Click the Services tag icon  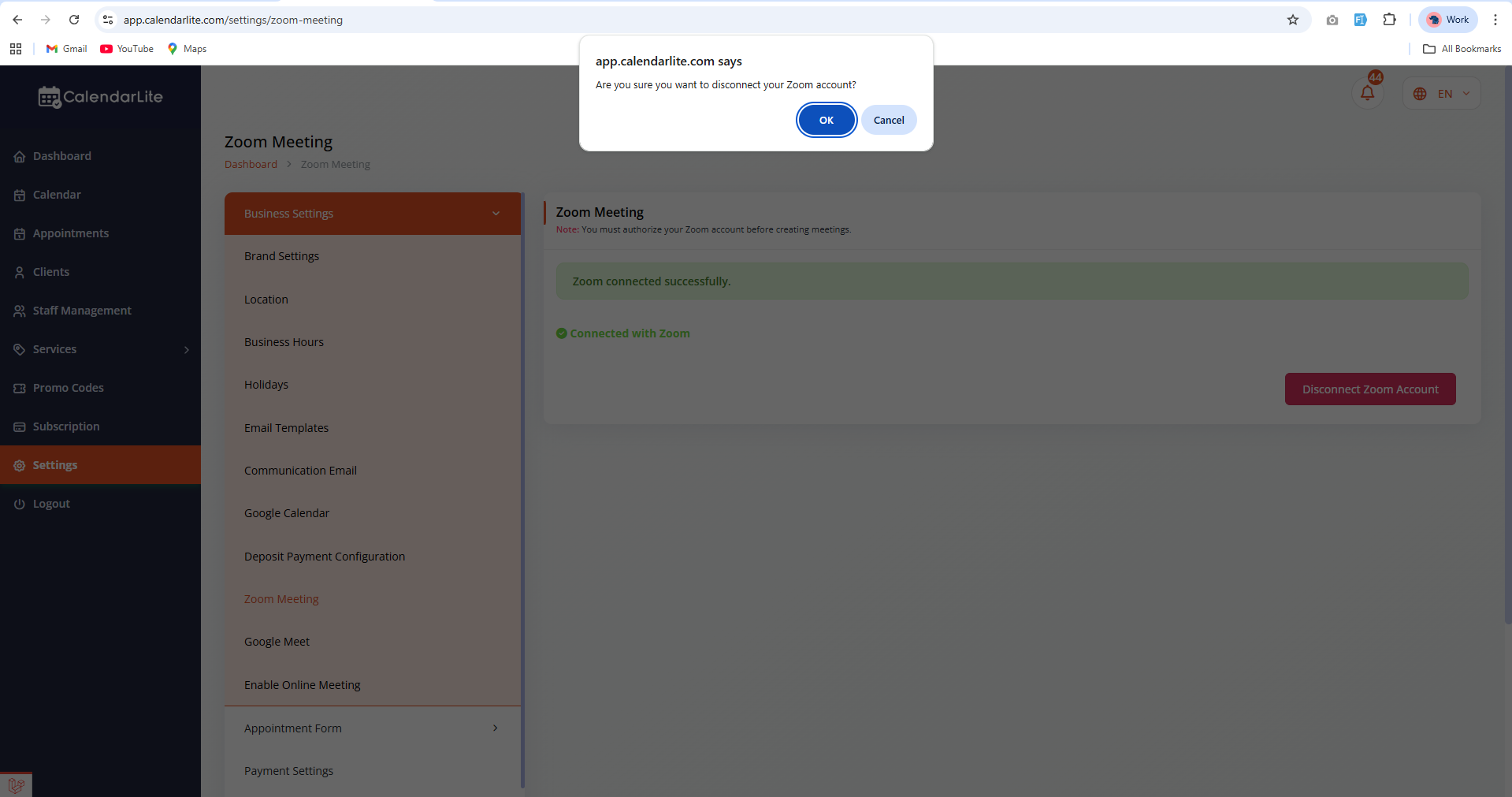pos(20,350)
